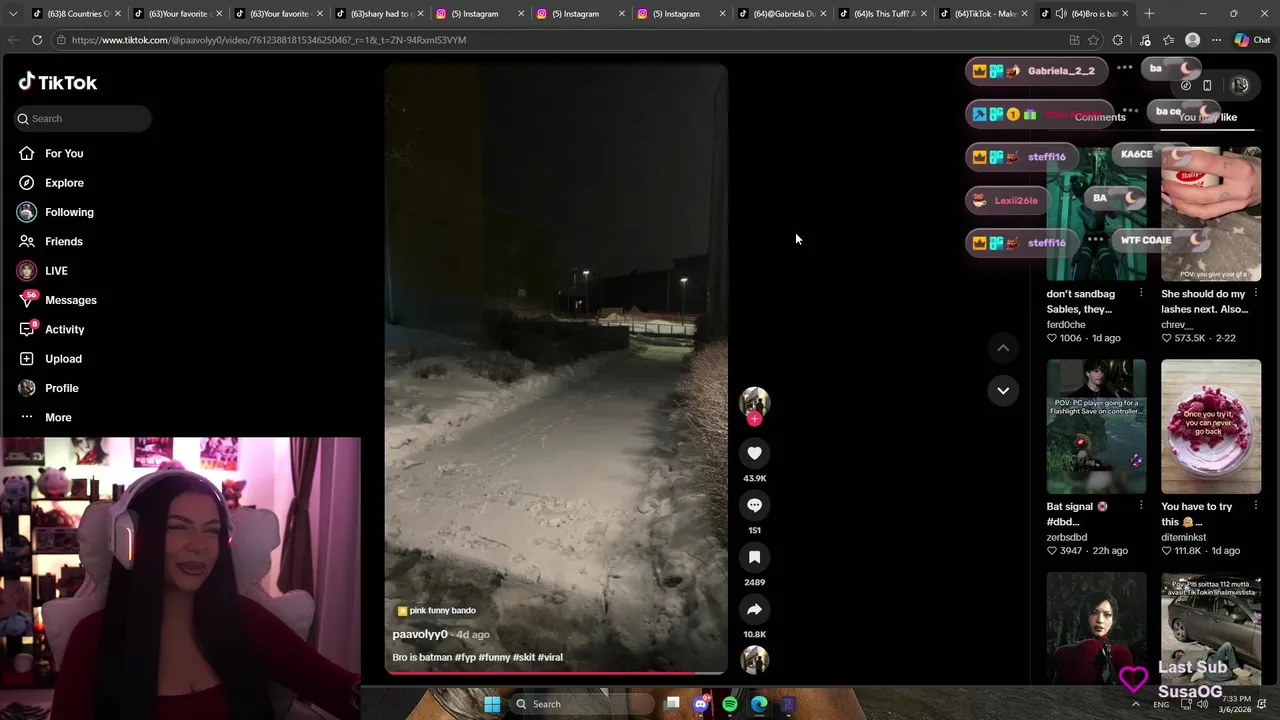Click the #fyp hashtag
Image resolution: width=1280 pixels, height=720 pixels.
(465, 657)
